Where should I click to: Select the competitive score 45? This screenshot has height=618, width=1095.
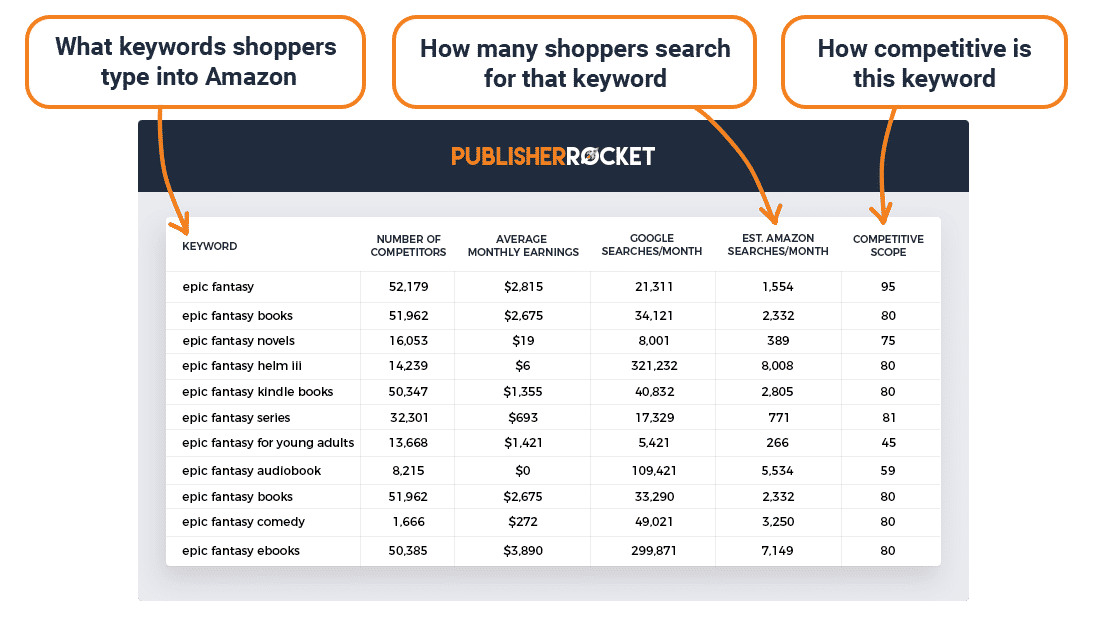coord(888,443)
